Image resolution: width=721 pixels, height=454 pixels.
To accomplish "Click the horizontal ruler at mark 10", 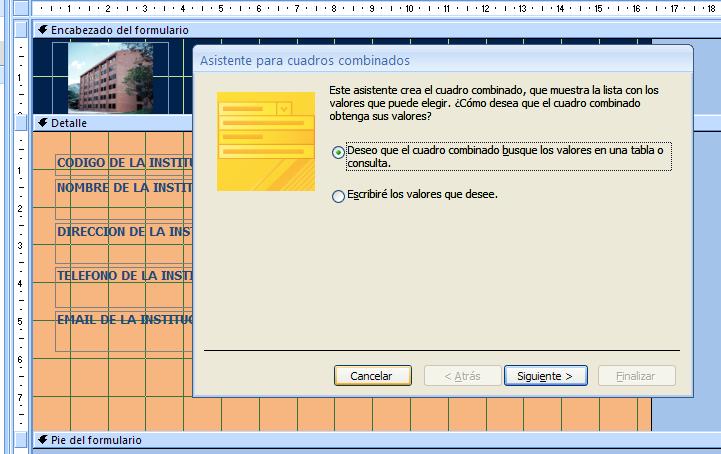I will click(x=409, y=8).
